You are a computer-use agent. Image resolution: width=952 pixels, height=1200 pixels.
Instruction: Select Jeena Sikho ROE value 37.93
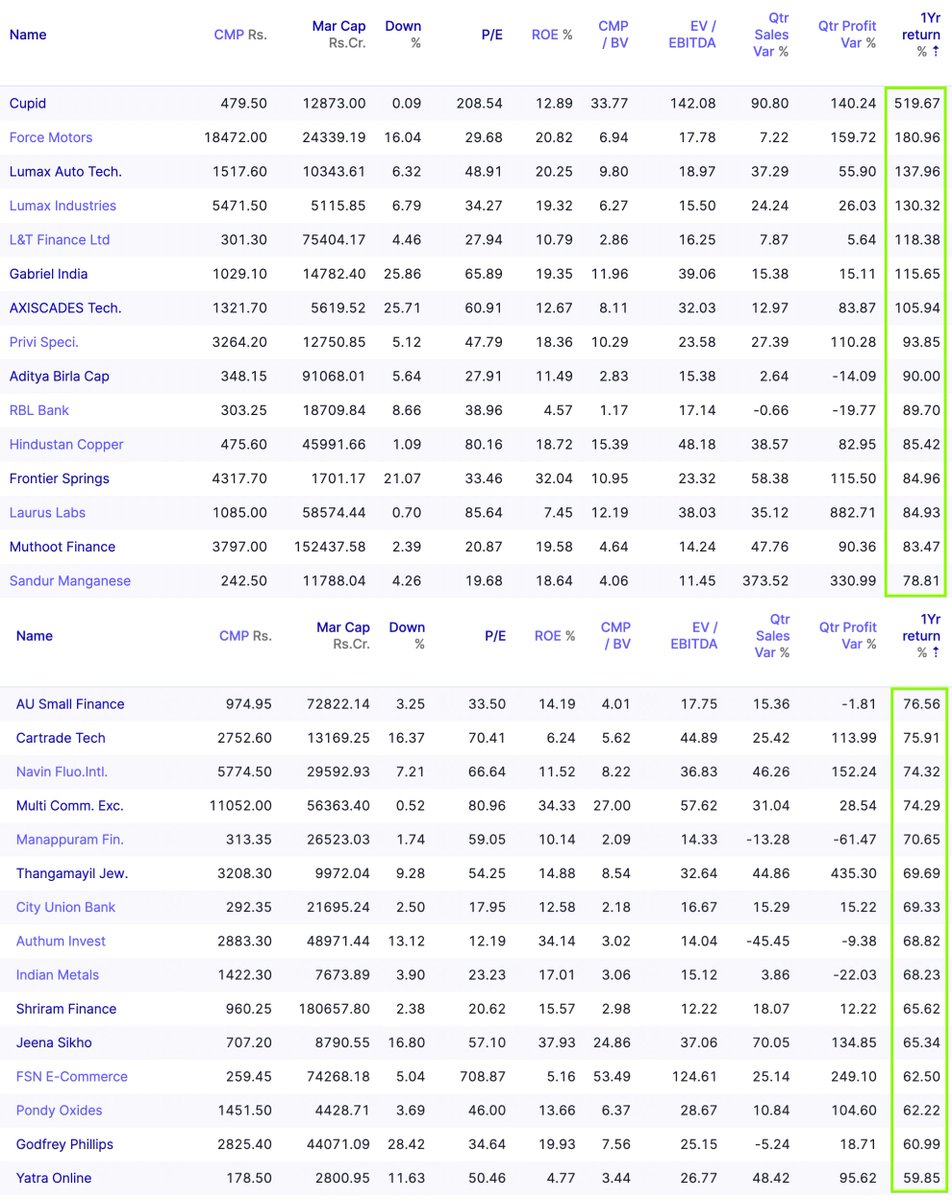pos(556,1043)
